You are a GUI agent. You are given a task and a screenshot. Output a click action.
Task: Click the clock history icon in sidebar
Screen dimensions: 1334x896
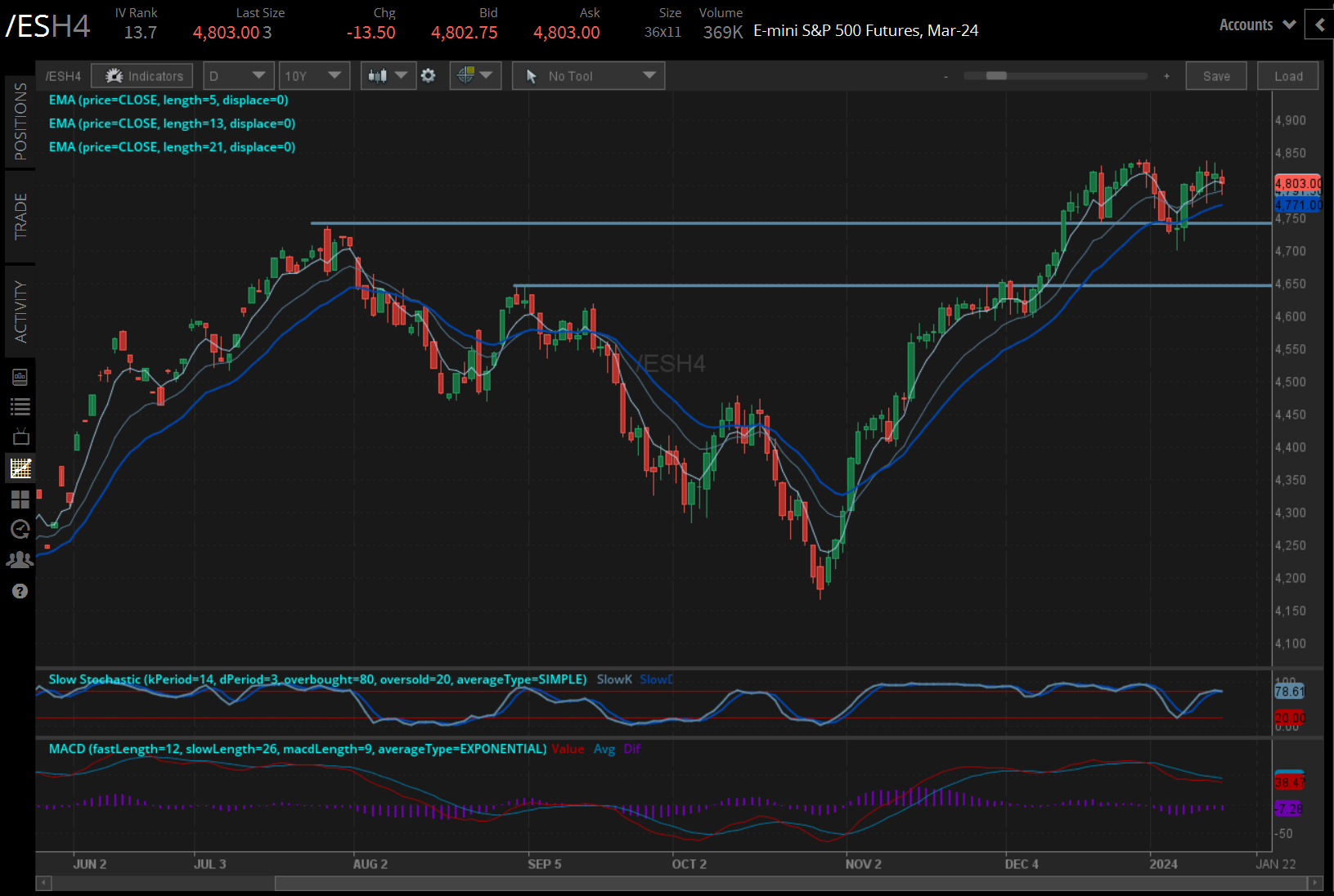(20, 529)
